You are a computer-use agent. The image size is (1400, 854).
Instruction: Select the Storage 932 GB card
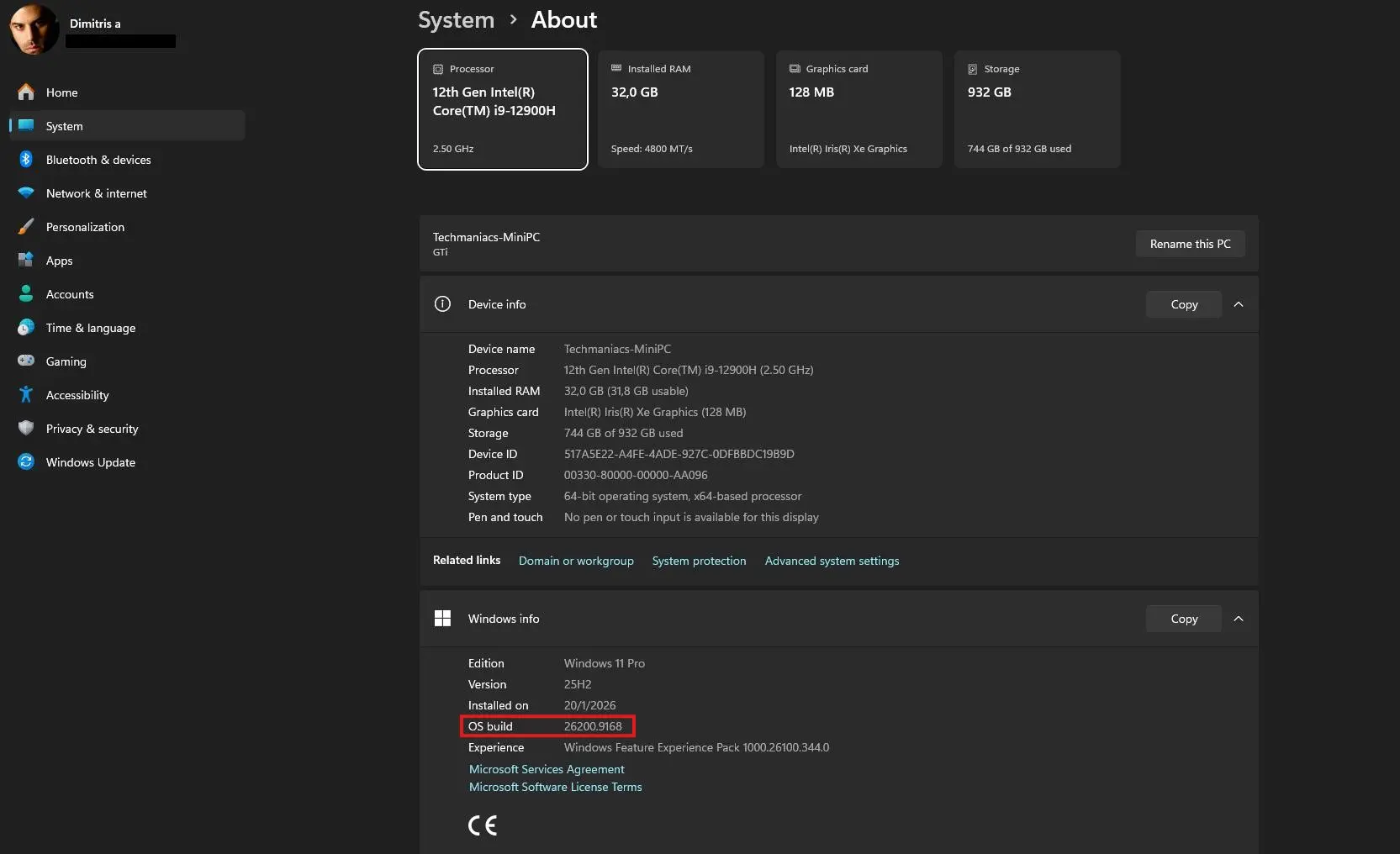pos(1038,109)
